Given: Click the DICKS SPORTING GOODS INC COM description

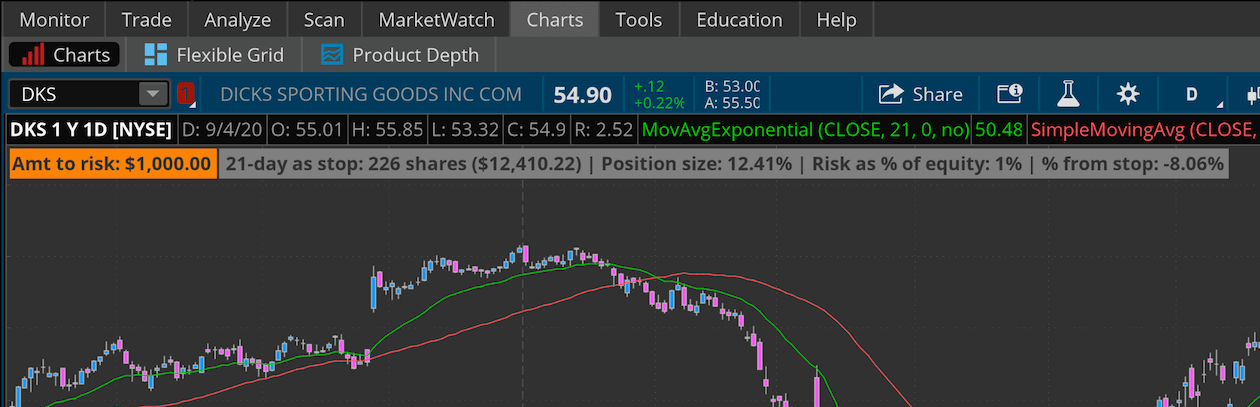Looking at the screenshot, I should 371,94.
